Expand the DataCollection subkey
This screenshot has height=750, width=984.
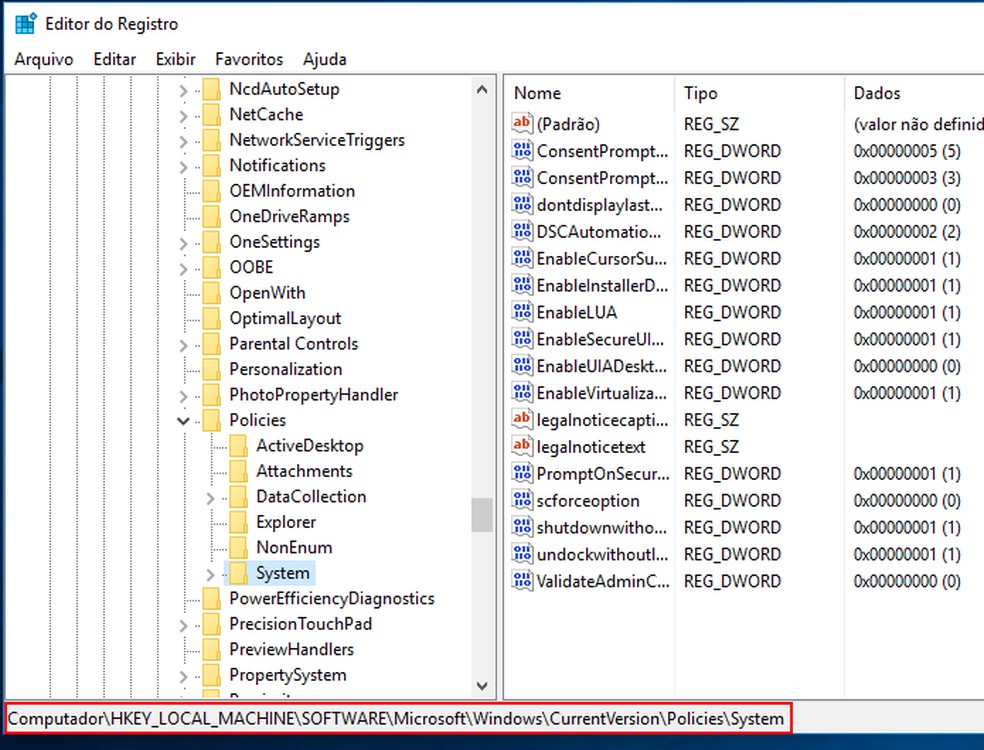coord(210,498)
